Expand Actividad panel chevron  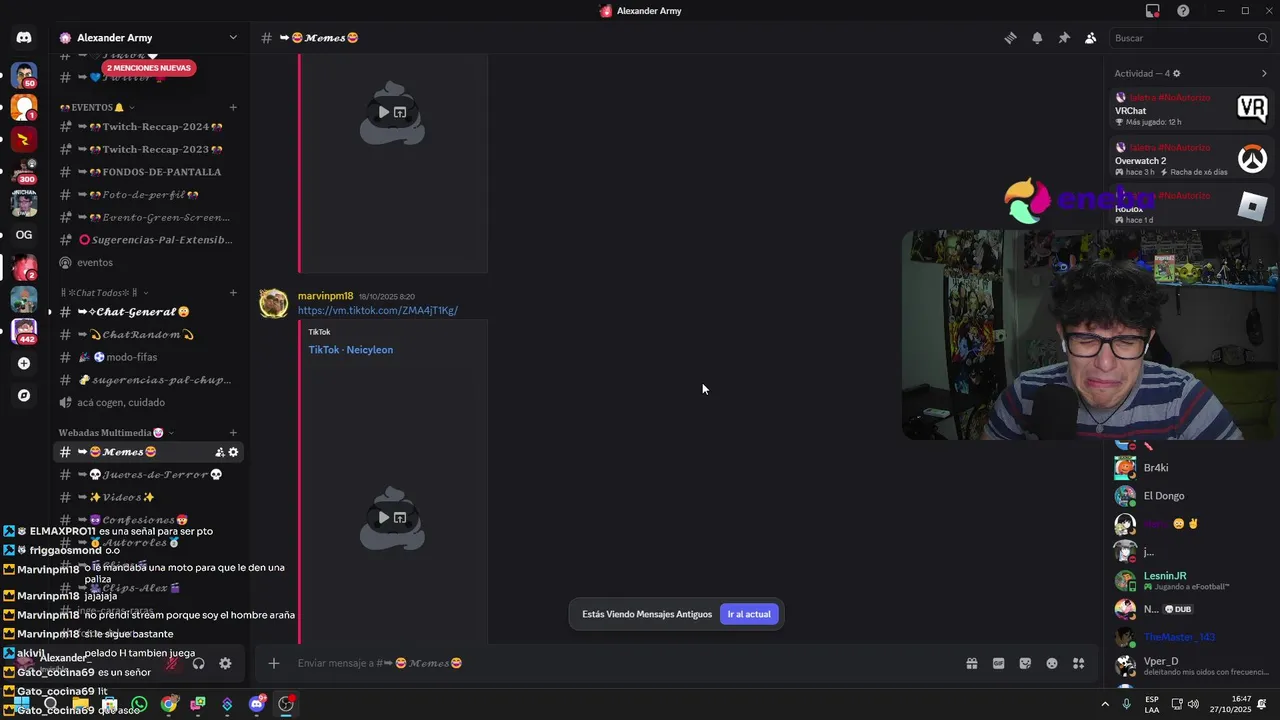[x=1264, y=73]
